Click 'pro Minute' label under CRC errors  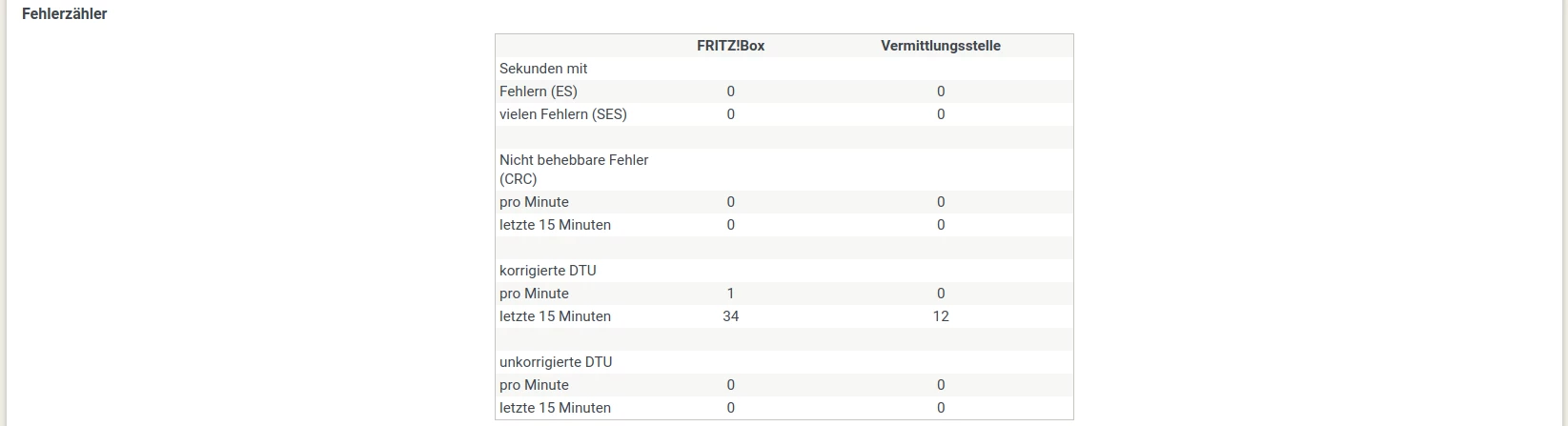click(x=534, y=202)
